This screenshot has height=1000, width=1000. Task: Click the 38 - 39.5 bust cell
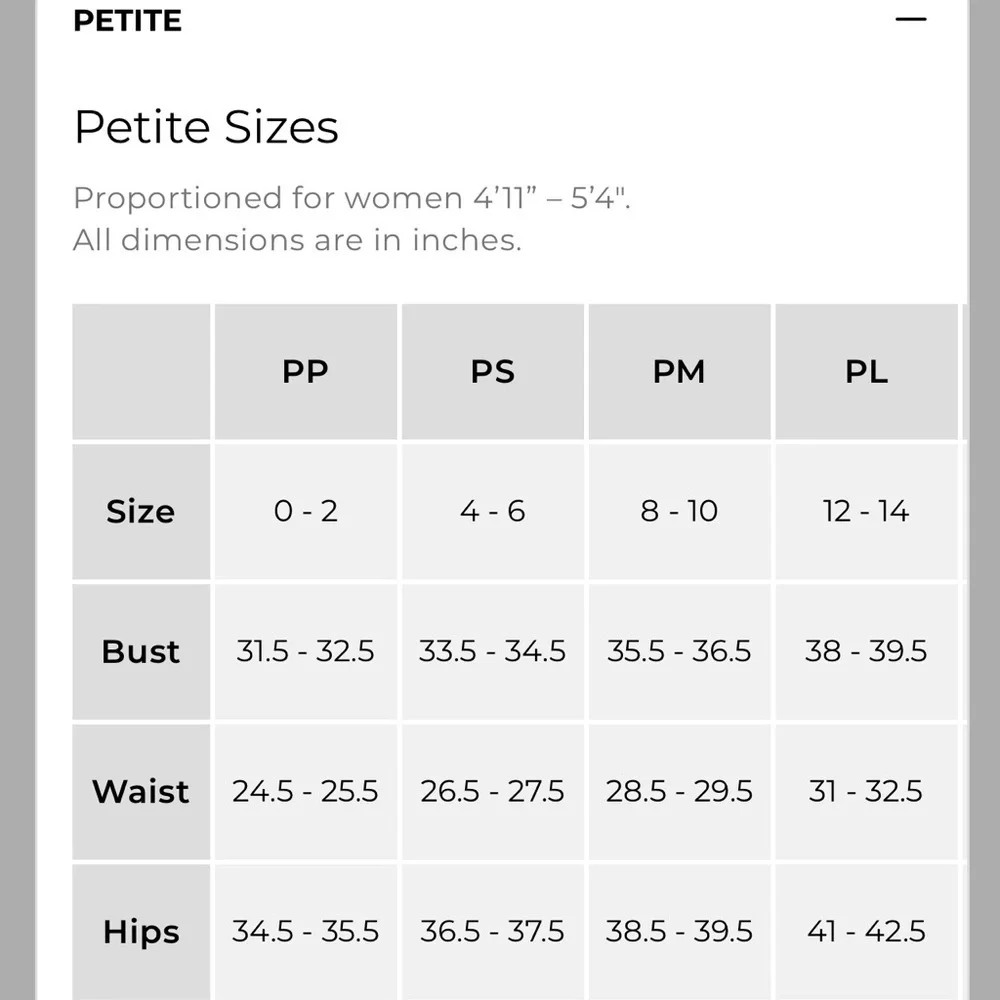click(866, 652)
